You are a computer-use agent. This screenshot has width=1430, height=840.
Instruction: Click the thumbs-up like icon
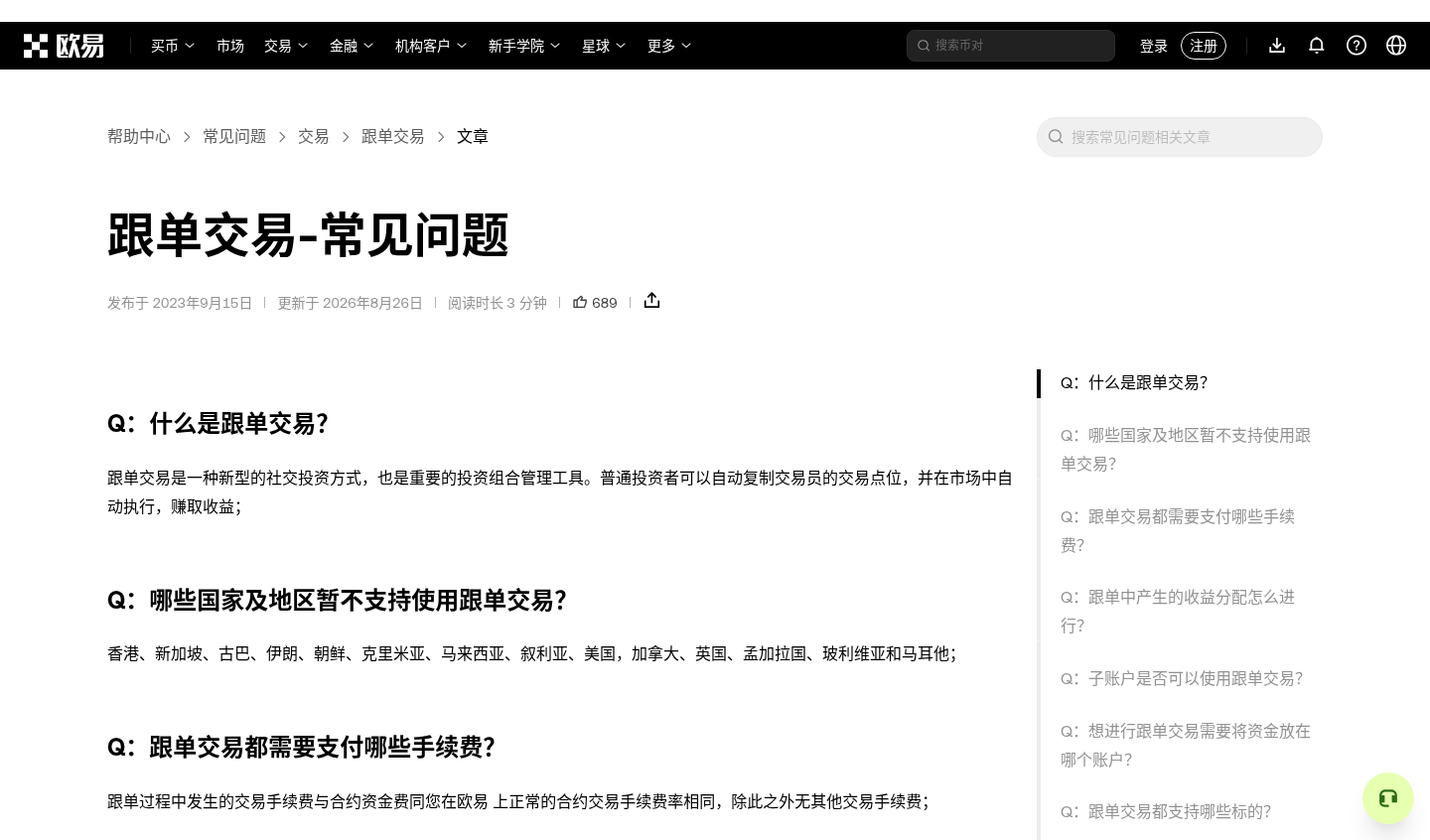tap(580, 302)
